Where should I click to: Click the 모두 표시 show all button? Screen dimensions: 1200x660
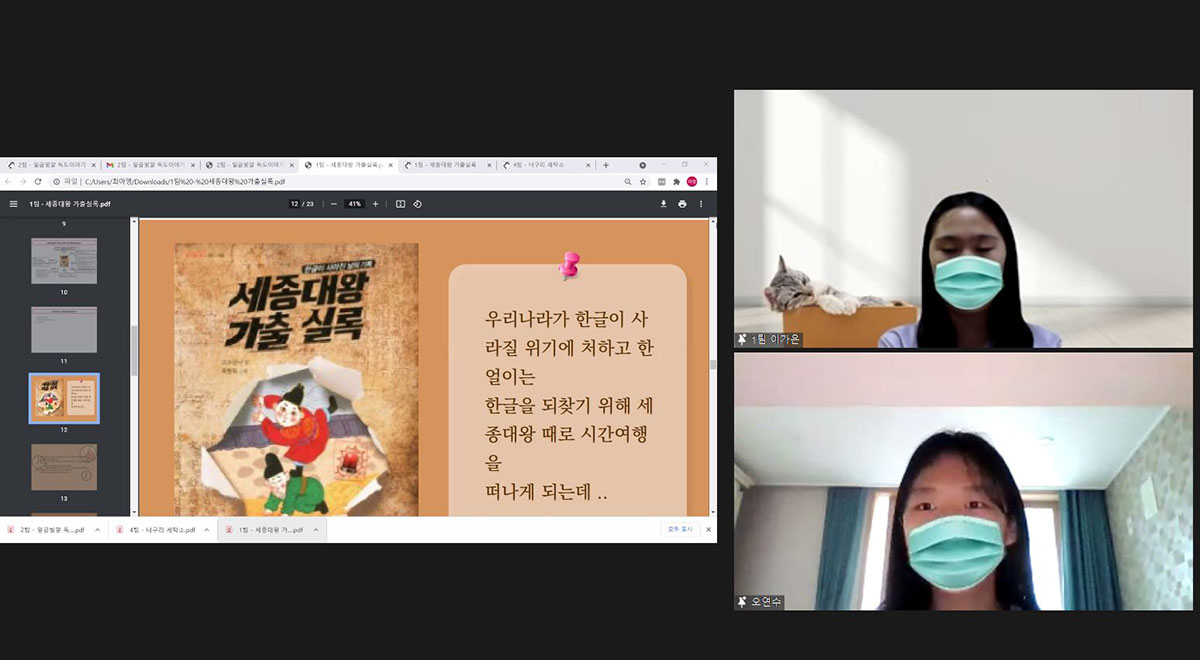(679, 530)
